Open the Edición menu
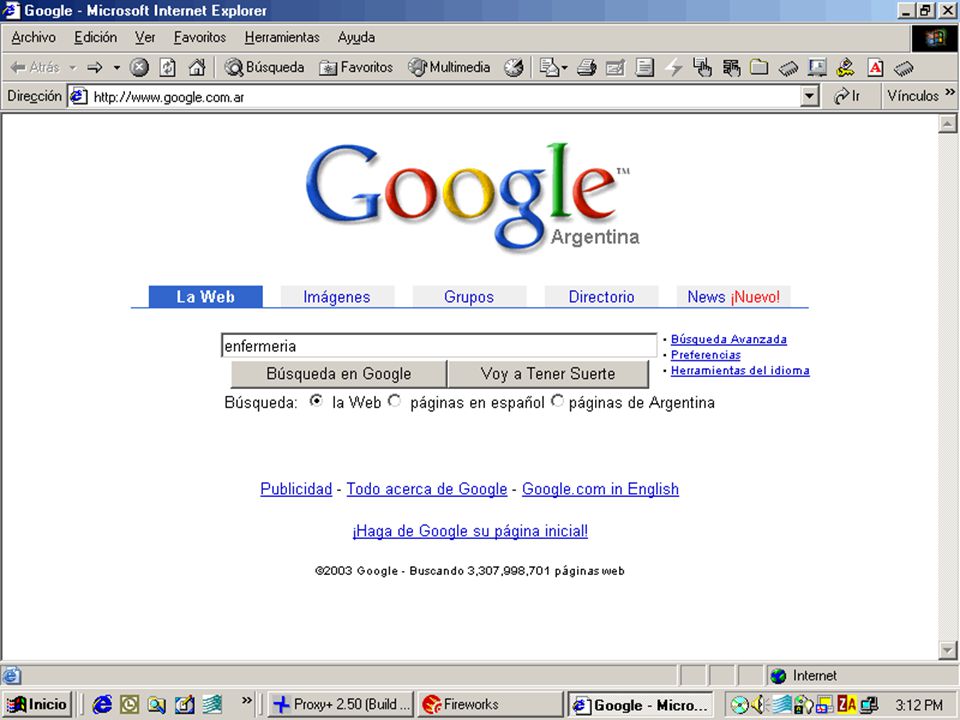 coord(96,37)
